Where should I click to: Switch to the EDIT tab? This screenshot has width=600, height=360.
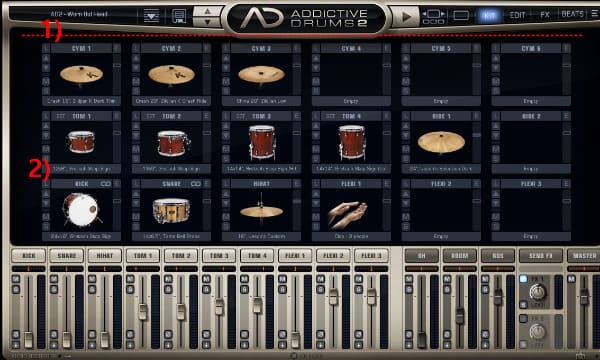pyautogui.click(x=517, y=15)
